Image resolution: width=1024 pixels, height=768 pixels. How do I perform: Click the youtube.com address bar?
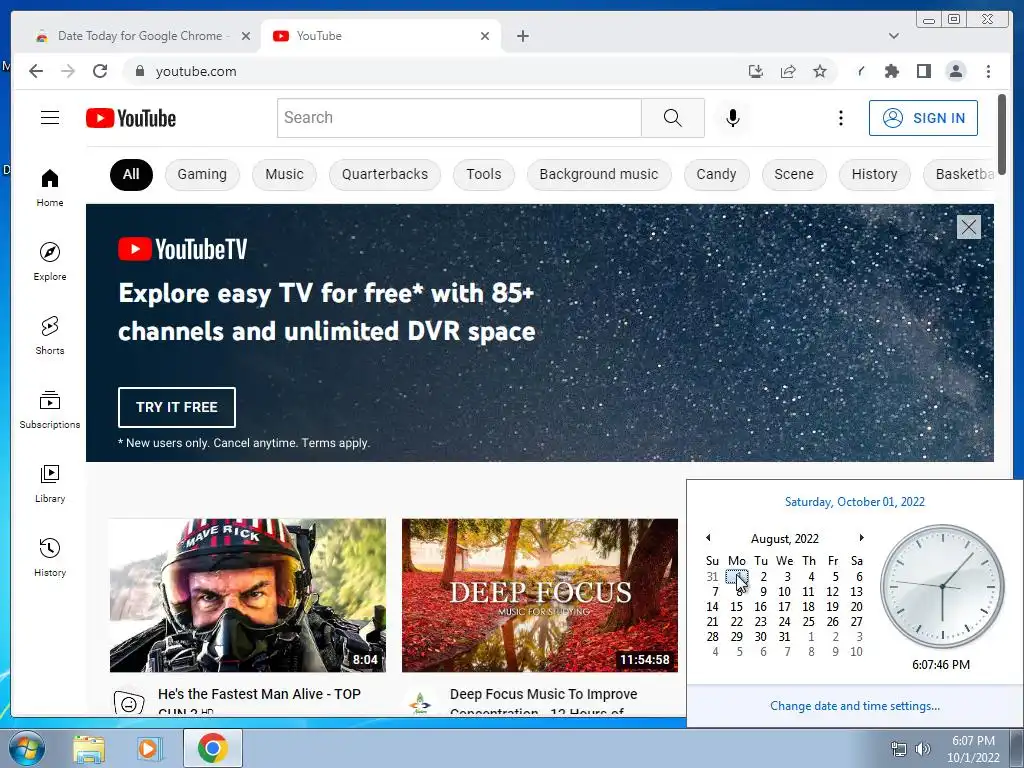431,71
